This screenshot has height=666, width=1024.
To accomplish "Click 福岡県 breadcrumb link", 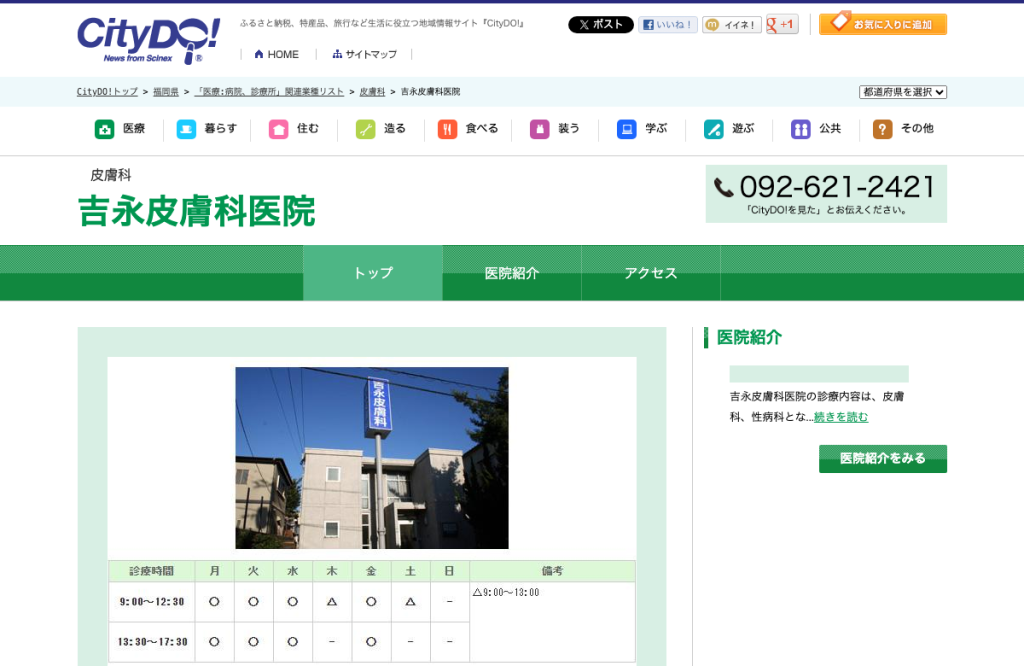I will [x=166, y=92].
